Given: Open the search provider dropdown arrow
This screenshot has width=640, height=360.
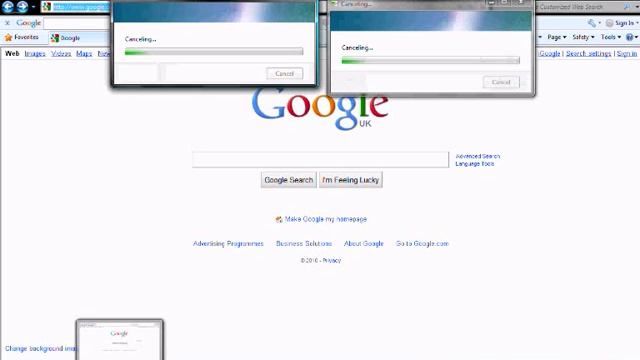Looking at the screenshot, I should [x=637, y=7].
